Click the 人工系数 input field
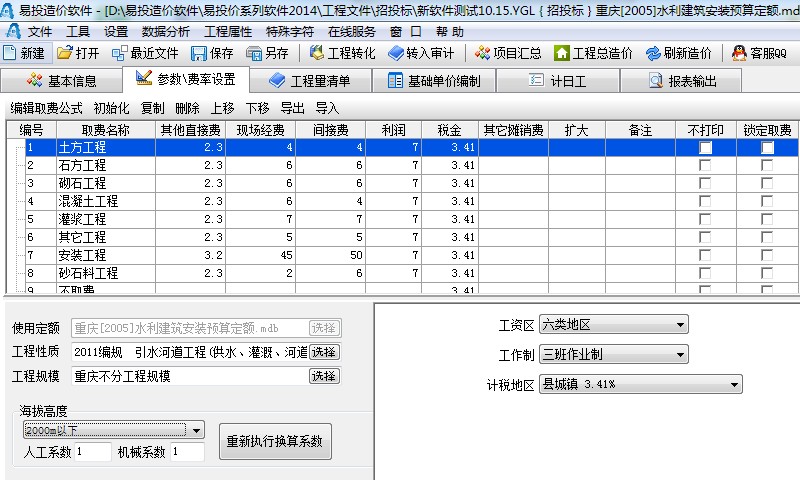 (x=92, y=452)
